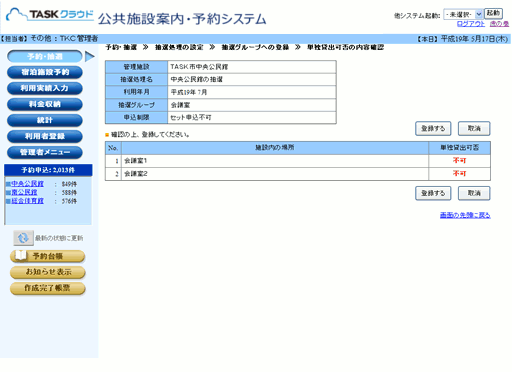This screenshot has width=512, height=372.
Task: Click the 会議室2 table row
Action: coord(298,174)
